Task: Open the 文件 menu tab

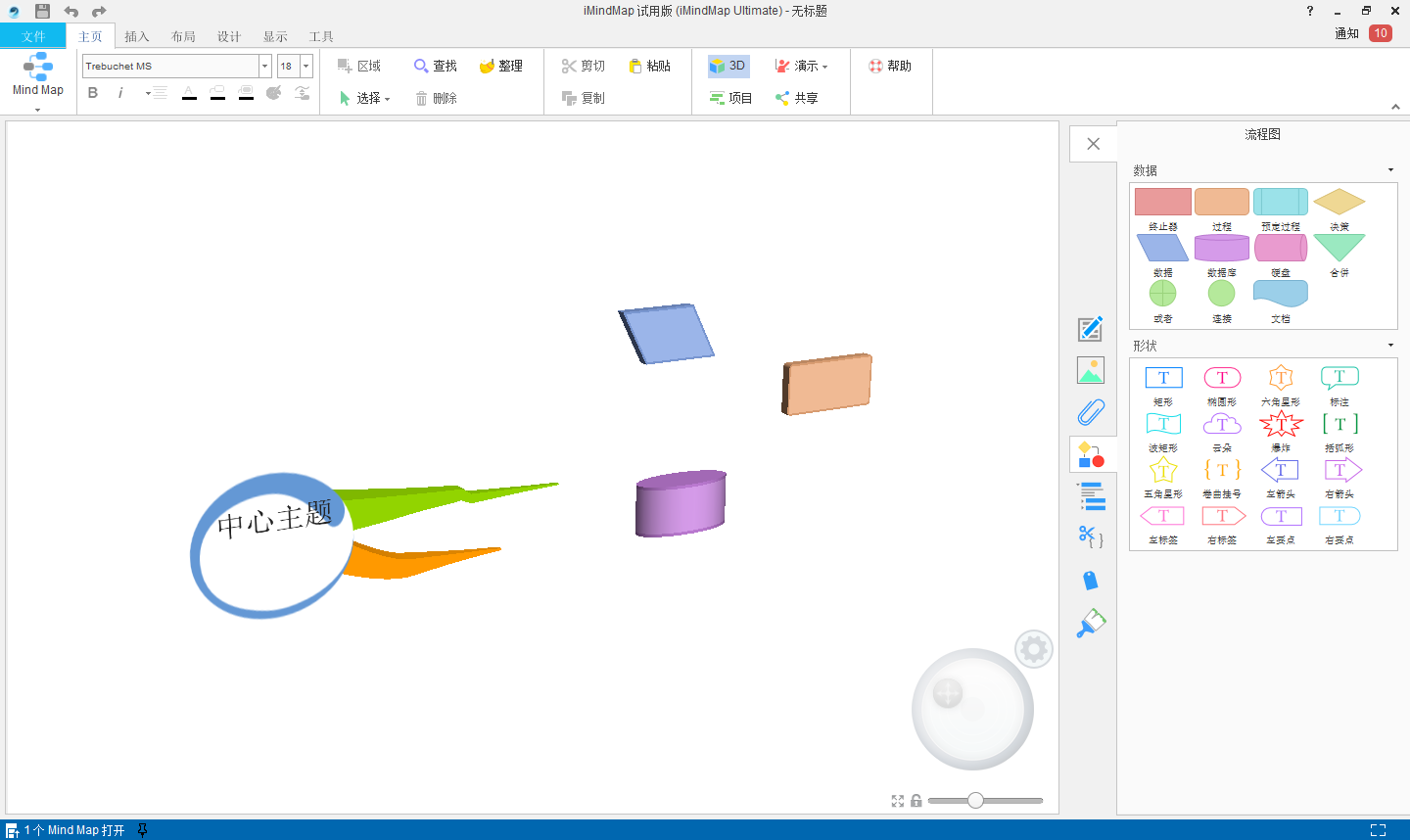Action: point(33,36)
